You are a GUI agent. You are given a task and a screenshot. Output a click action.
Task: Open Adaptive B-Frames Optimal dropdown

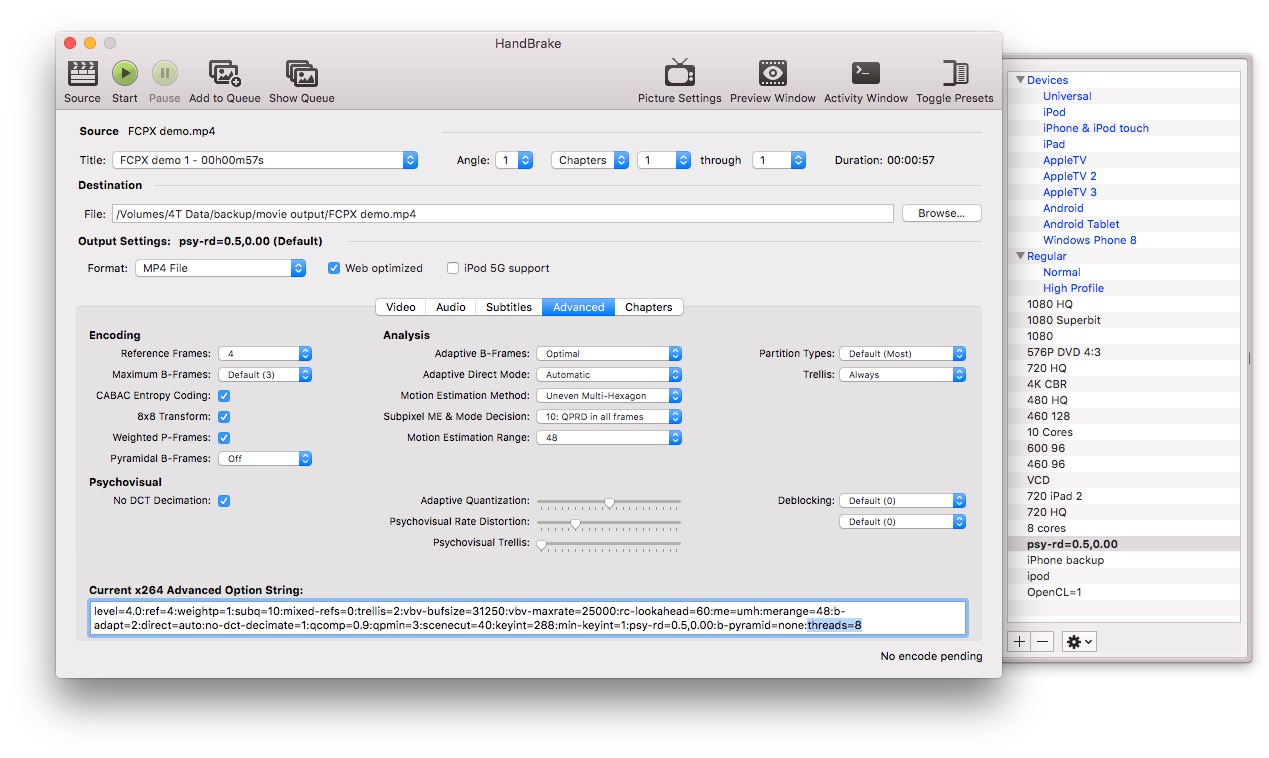[x=609, y=354]
